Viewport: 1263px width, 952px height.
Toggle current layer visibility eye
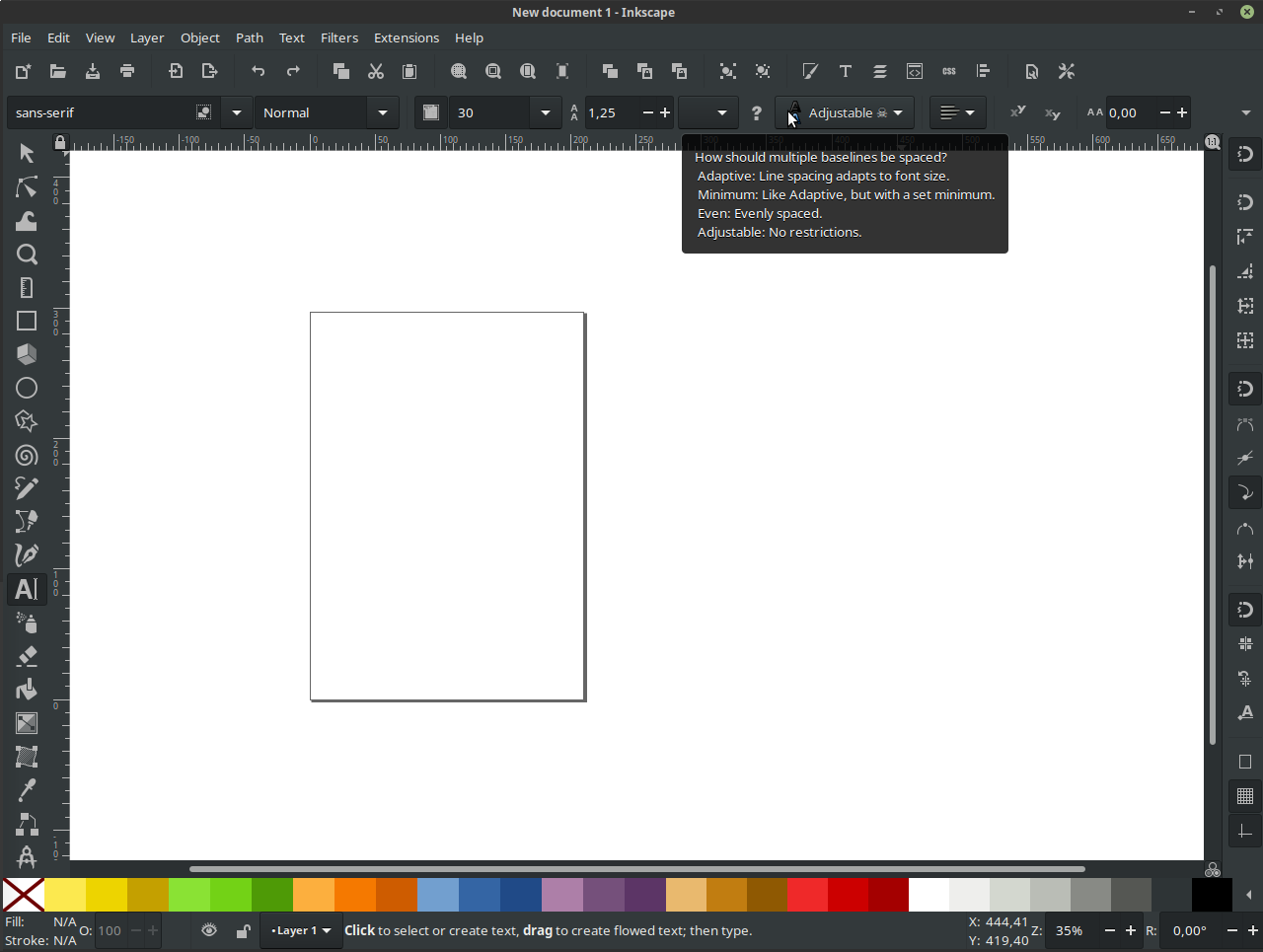tap(209, 930)
